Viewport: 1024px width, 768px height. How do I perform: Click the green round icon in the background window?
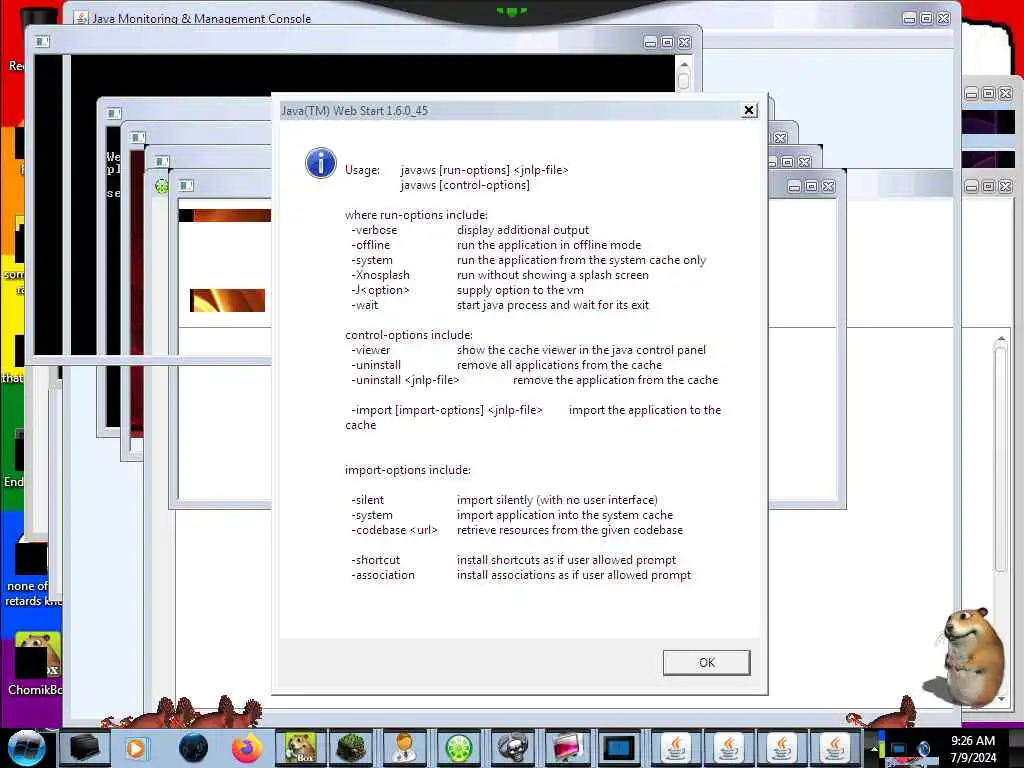point(161,187)
